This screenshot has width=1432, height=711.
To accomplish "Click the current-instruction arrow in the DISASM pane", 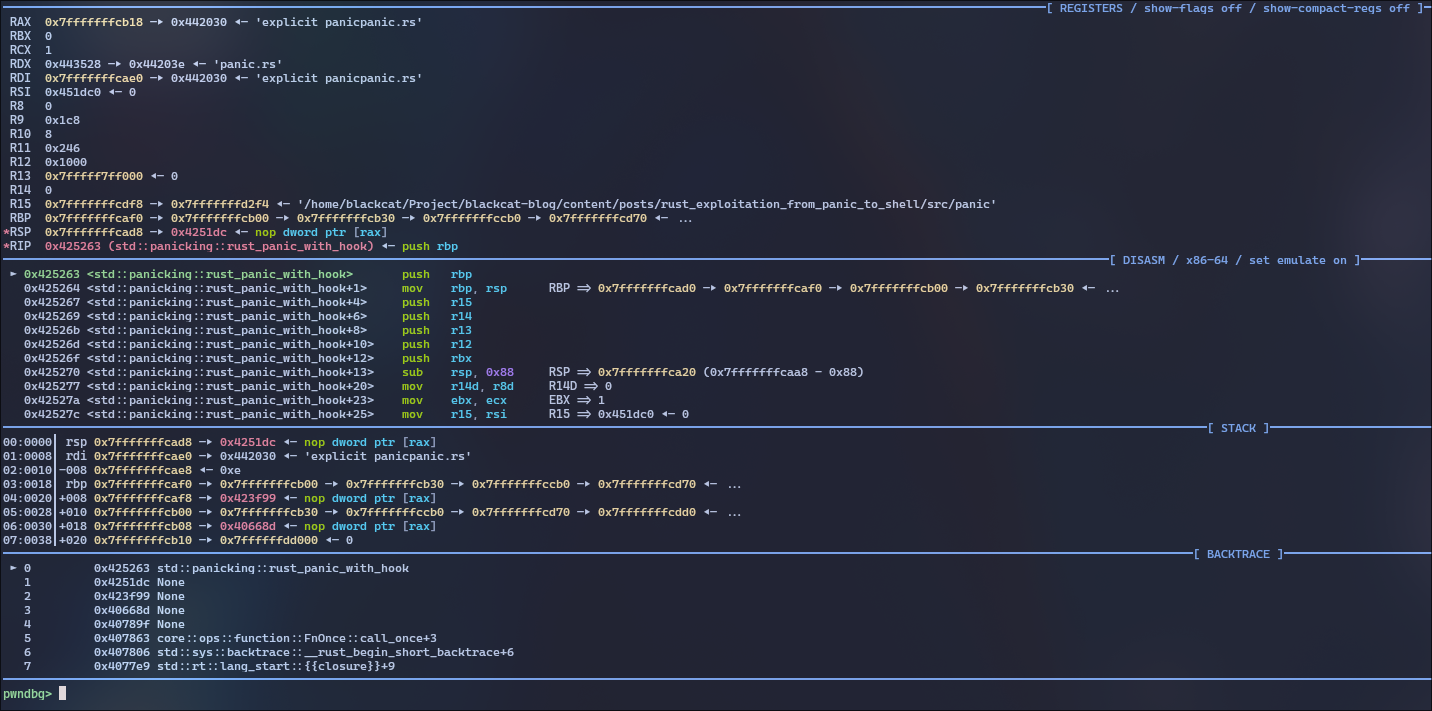I will tap(12, 274).
